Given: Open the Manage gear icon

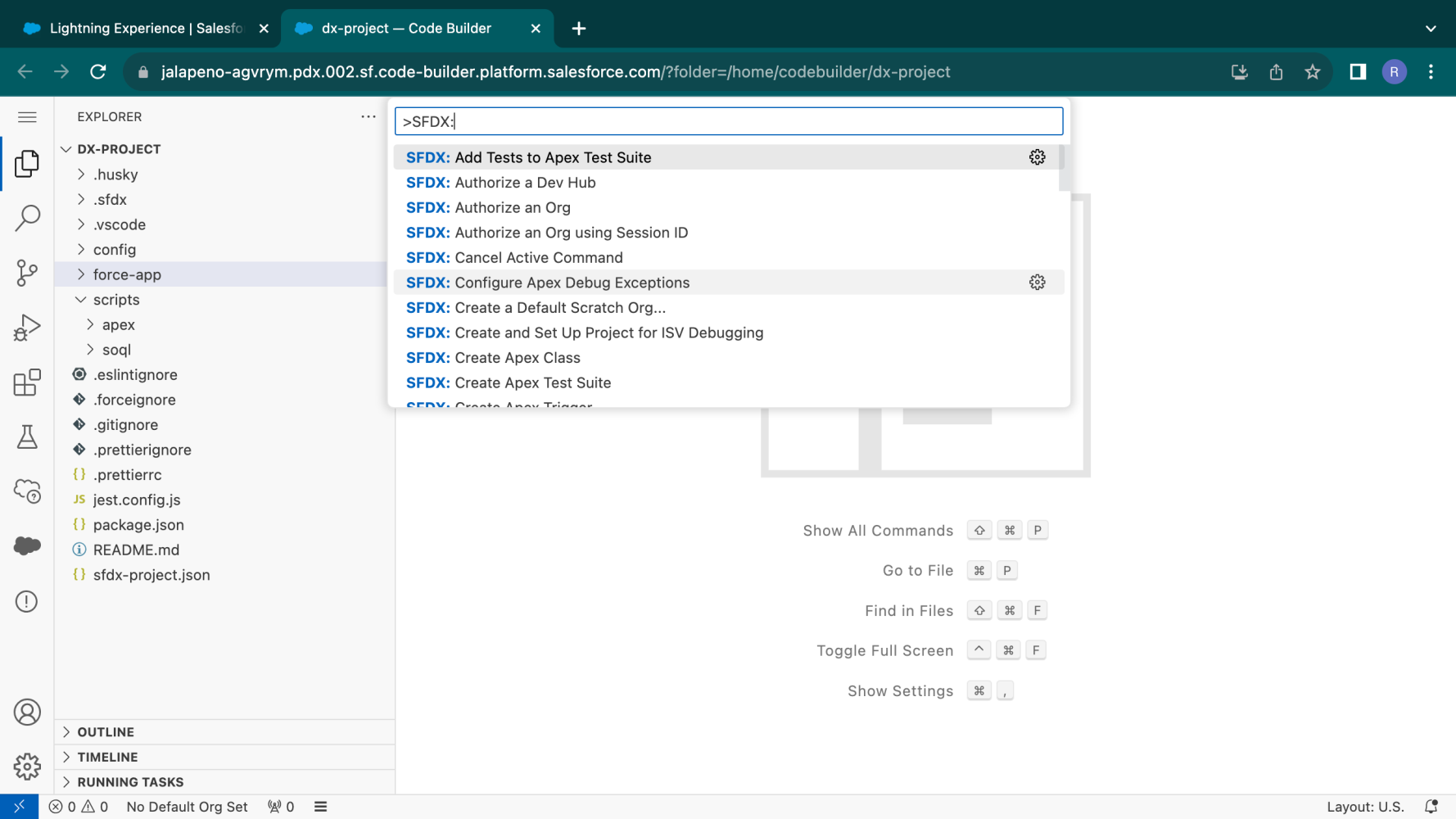Looking at the screenshot, I should (27, 767).
